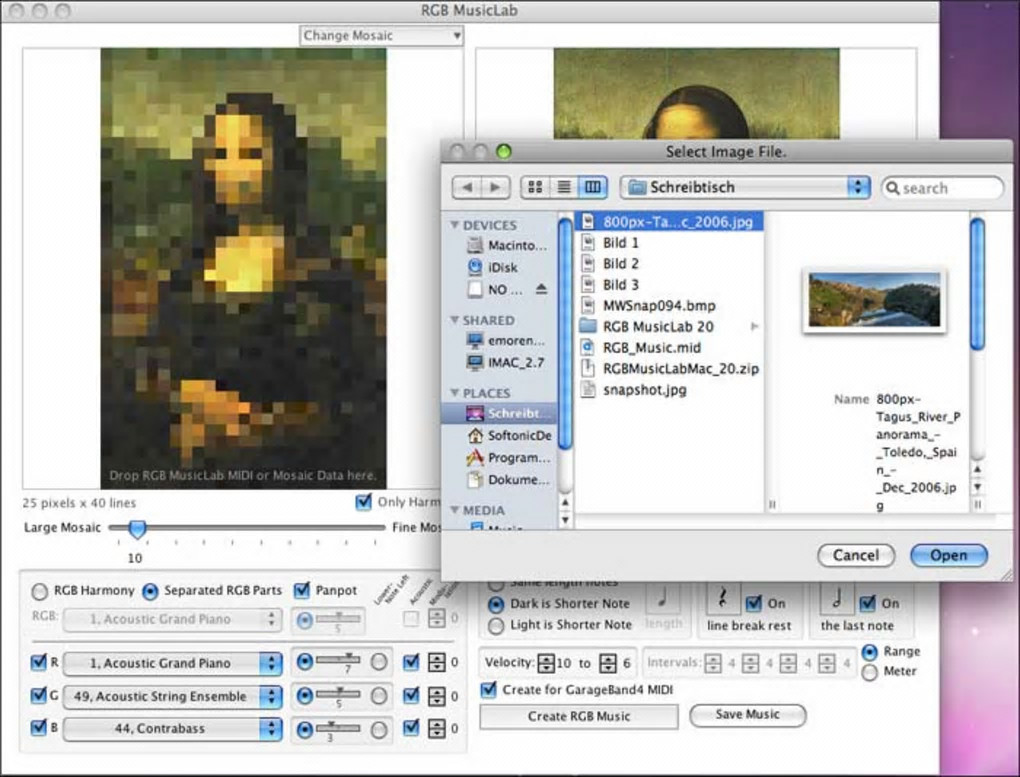Open SoftonicDe home folder

[509, 435]
